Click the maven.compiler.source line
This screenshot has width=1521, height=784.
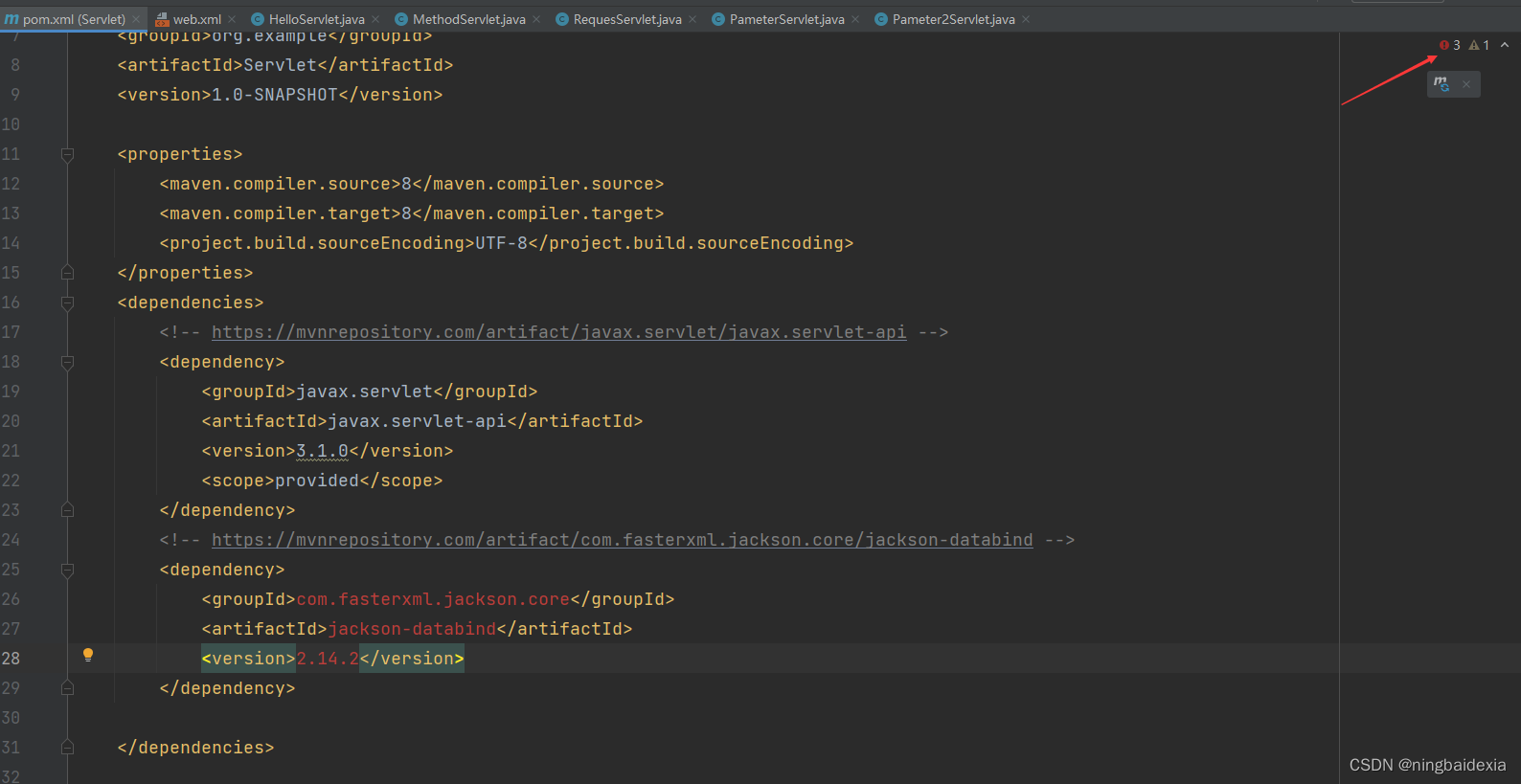tap(412, 184)
